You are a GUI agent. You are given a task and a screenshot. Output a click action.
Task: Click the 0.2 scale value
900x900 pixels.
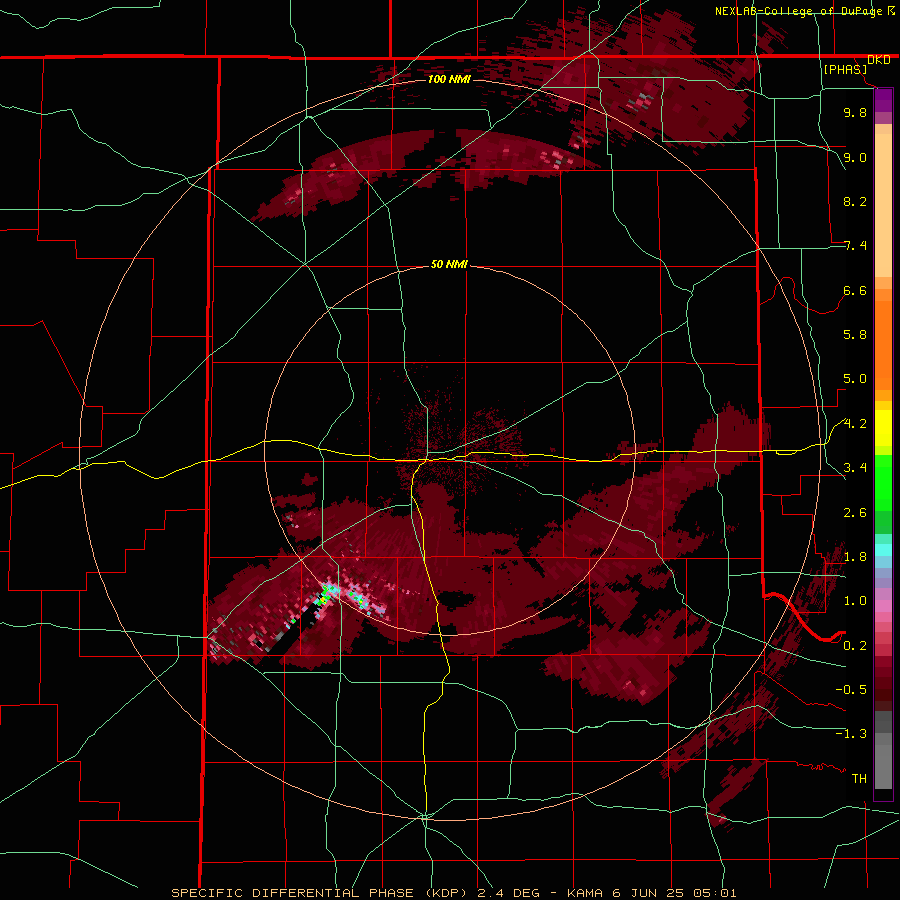point(855,646)
